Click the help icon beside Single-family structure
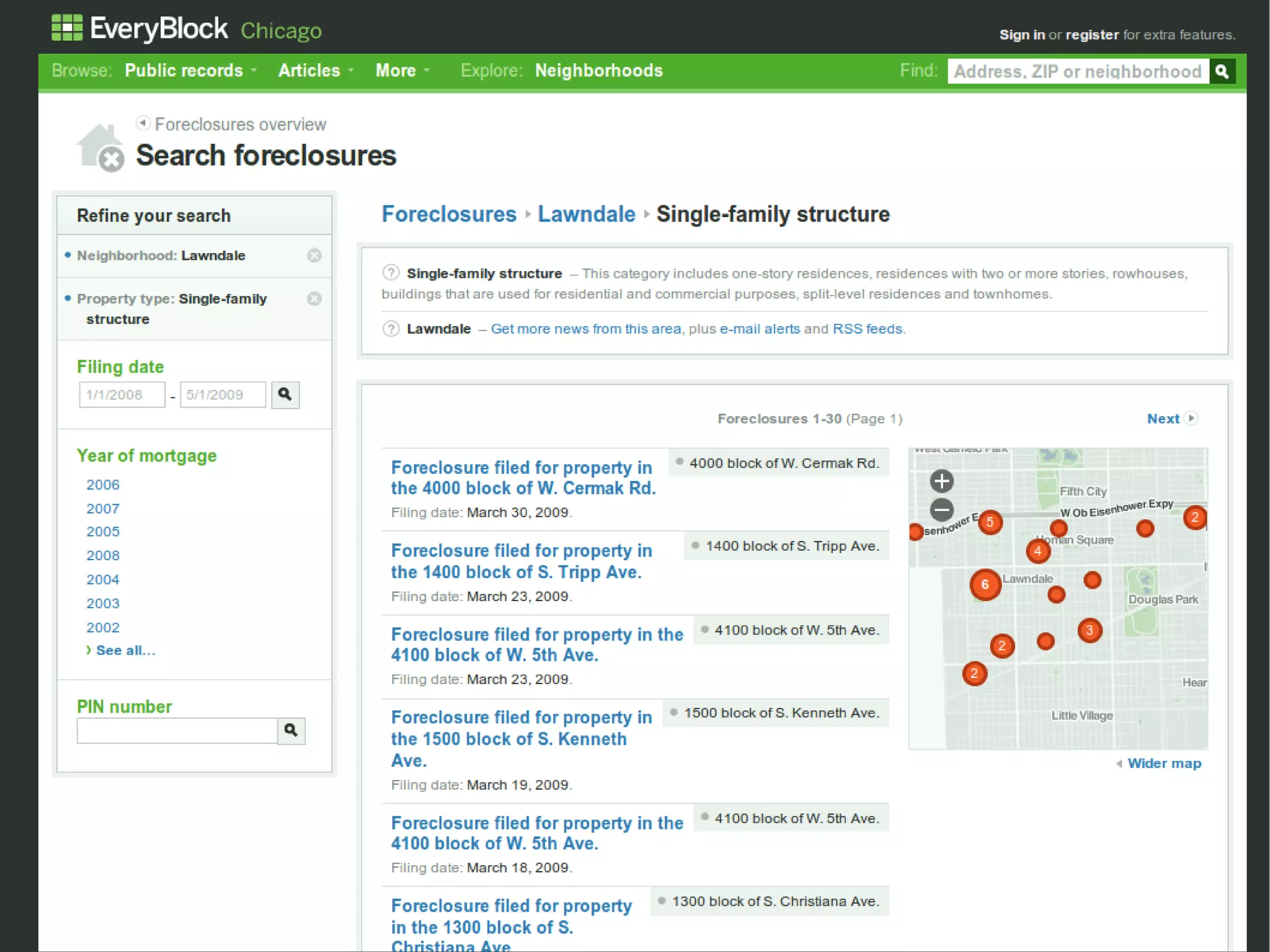The height and width of the screenshot is (952, 1270). [x=391, y=273]
